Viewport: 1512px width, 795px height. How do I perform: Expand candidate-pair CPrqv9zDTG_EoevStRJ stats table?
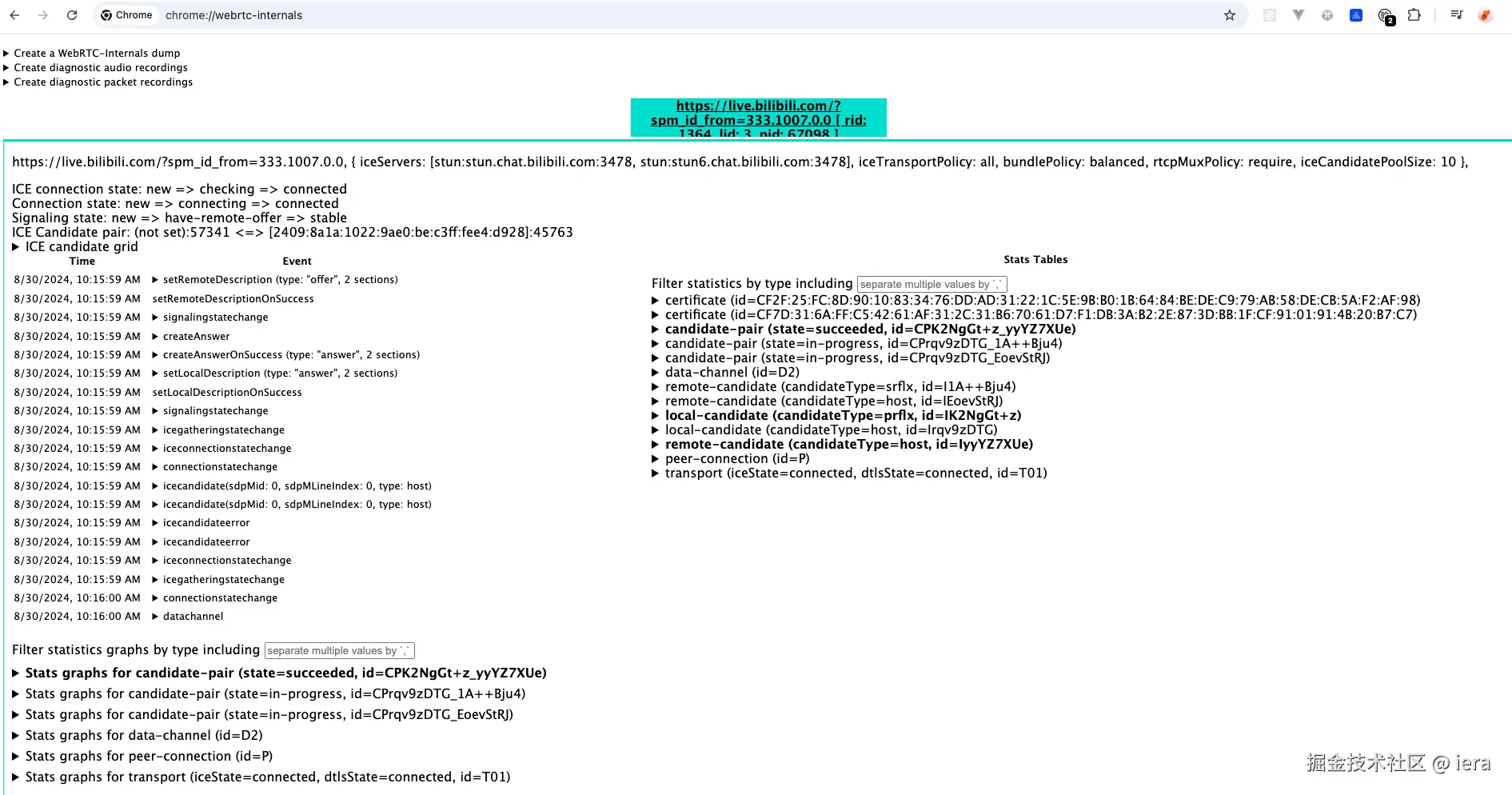click(851, 358)
